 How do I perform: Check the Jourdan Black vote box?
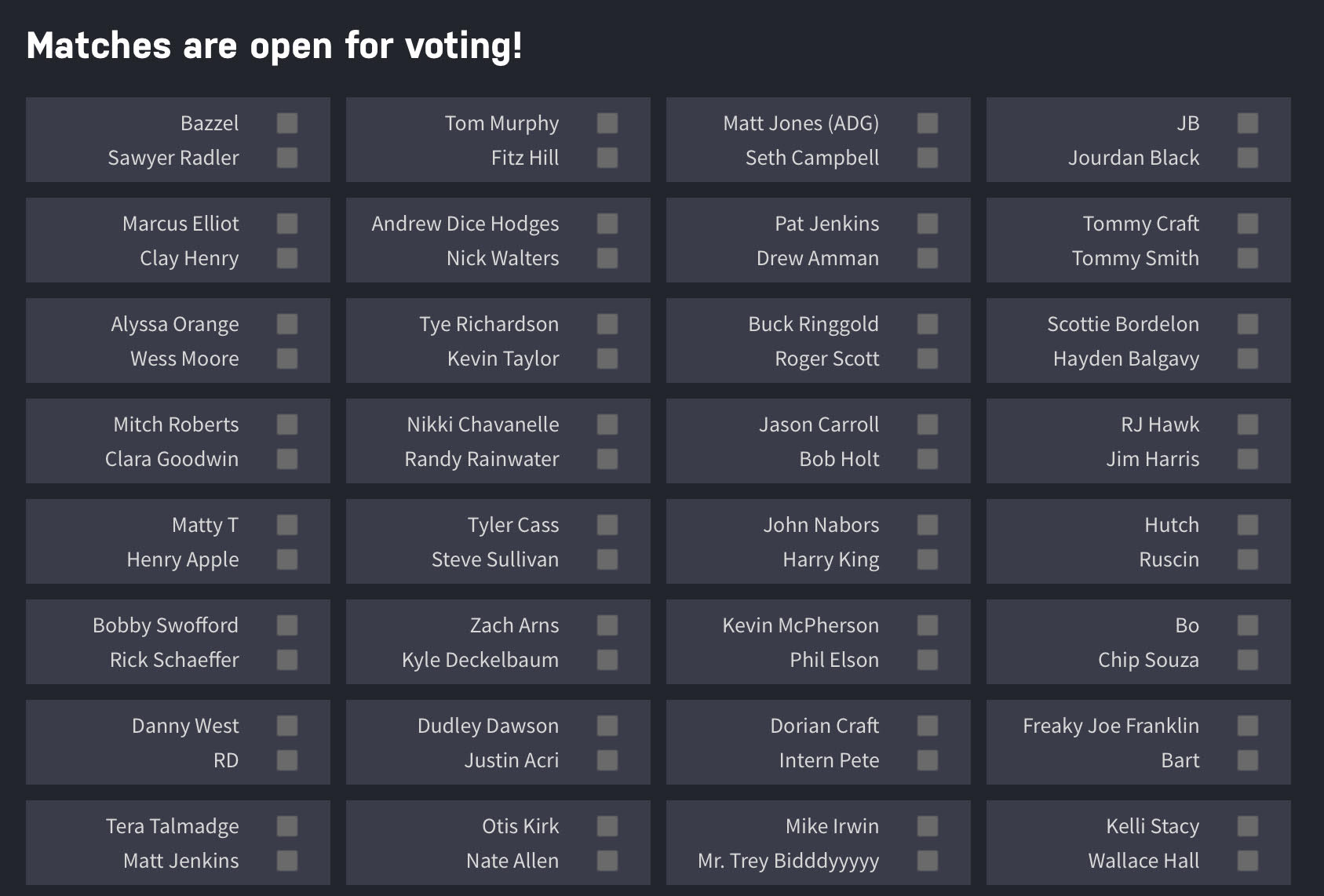coord(1248,158)
